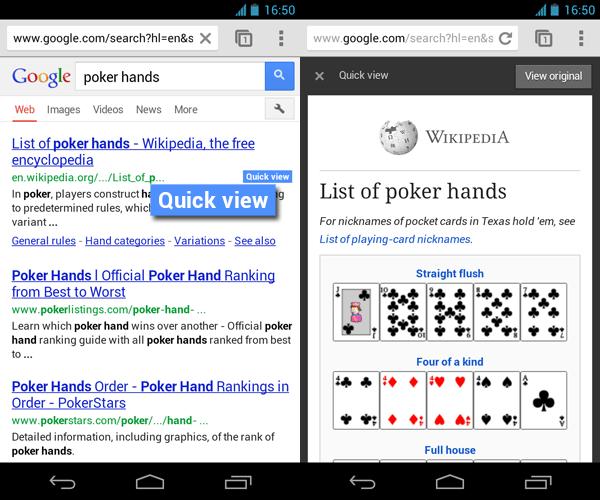Click the View original button
This screenshot has height=500, width=600.
tap(553, 76)
